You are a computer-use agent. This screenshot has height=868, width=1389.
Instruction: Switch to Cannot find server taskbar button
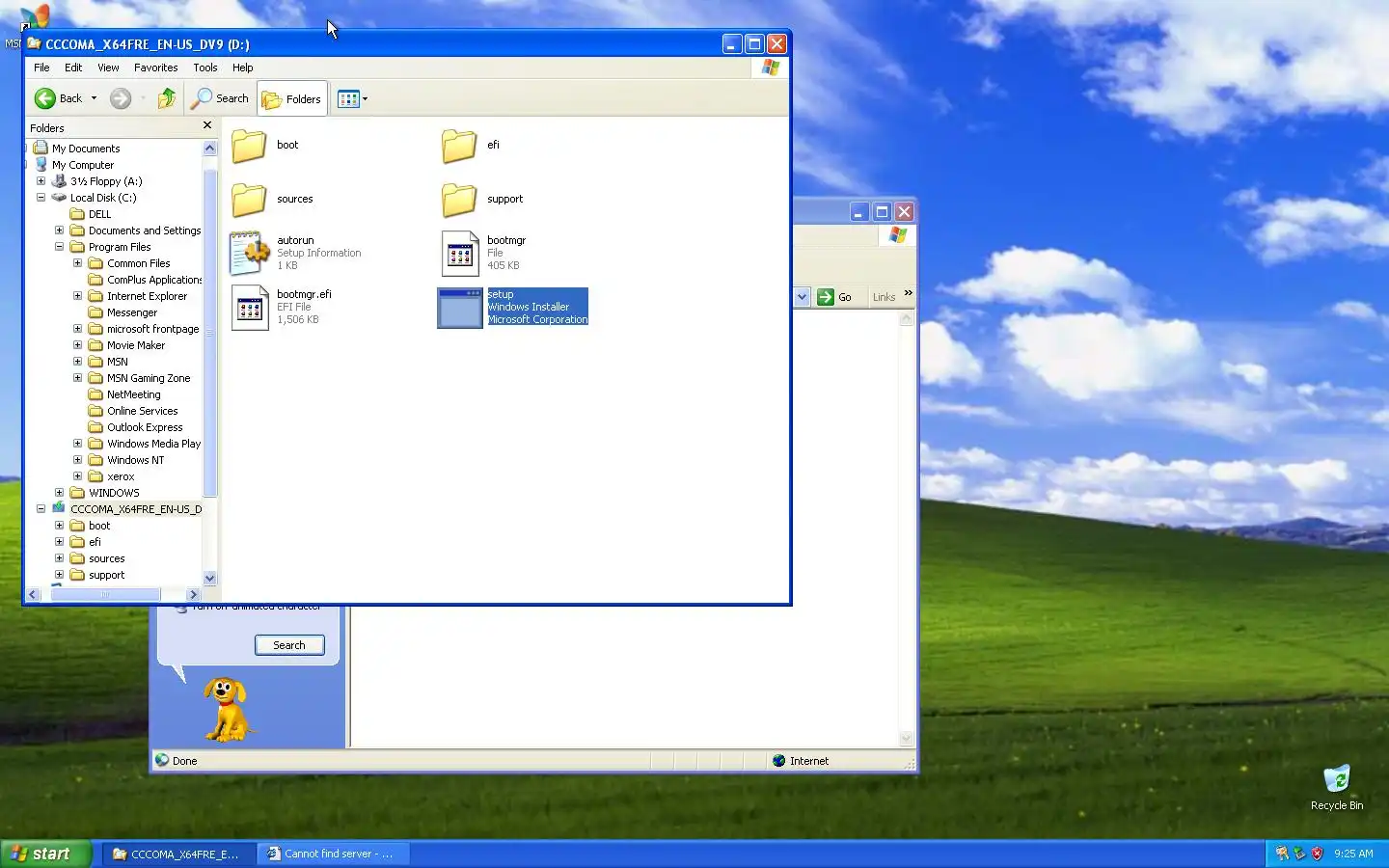tap(333, 854)
